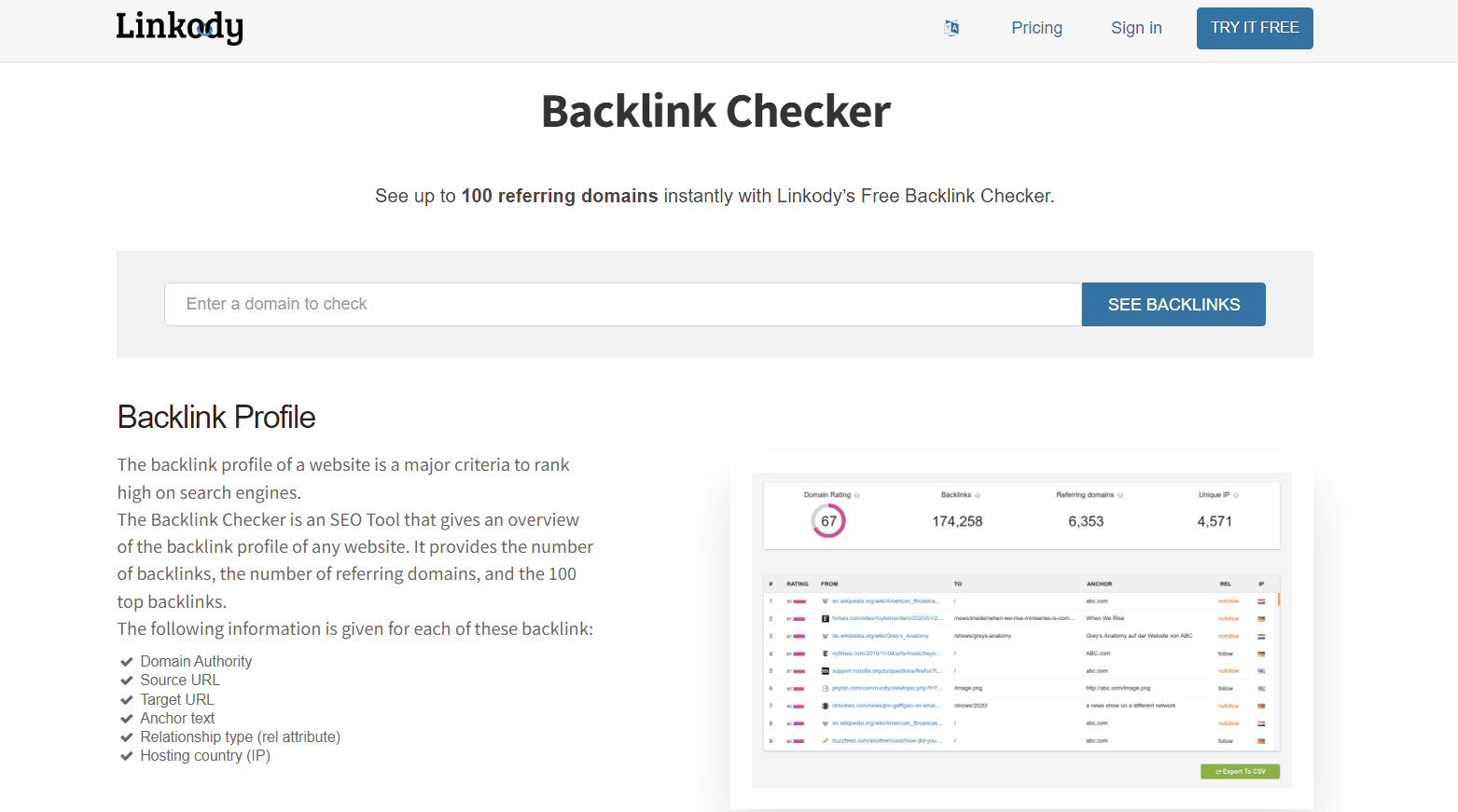Select 'Relationship type (rel attribute)' text
Screen dimensions: 1458x812
pyautogui.click(x=241, y=736)
